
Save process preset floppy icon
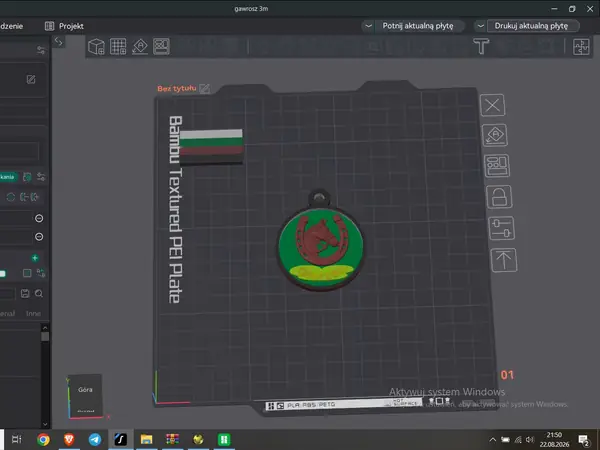click(25, 293)
